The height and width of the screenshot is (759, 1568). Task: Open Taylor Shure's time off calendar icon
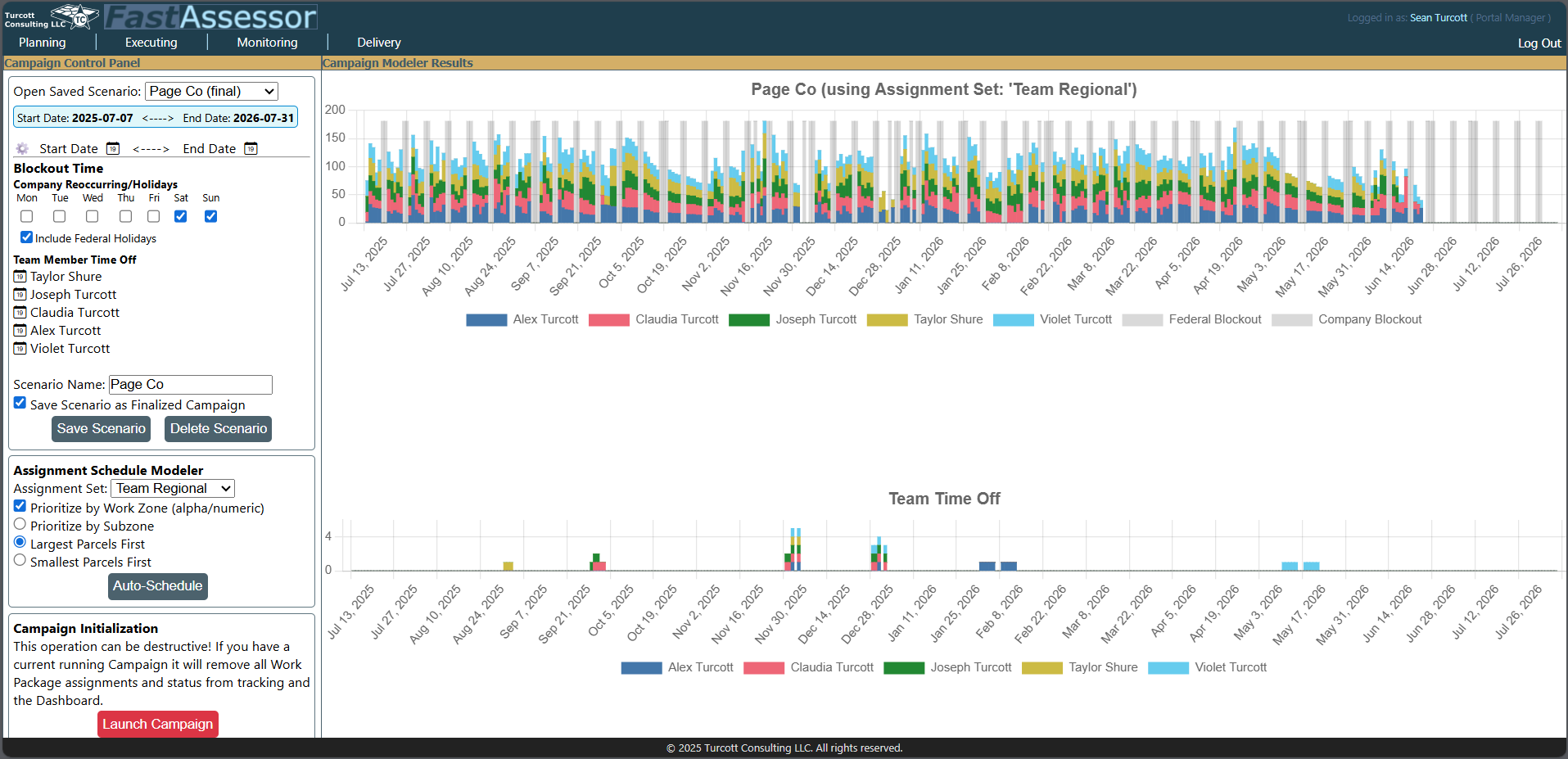click(x=20, y=277)
